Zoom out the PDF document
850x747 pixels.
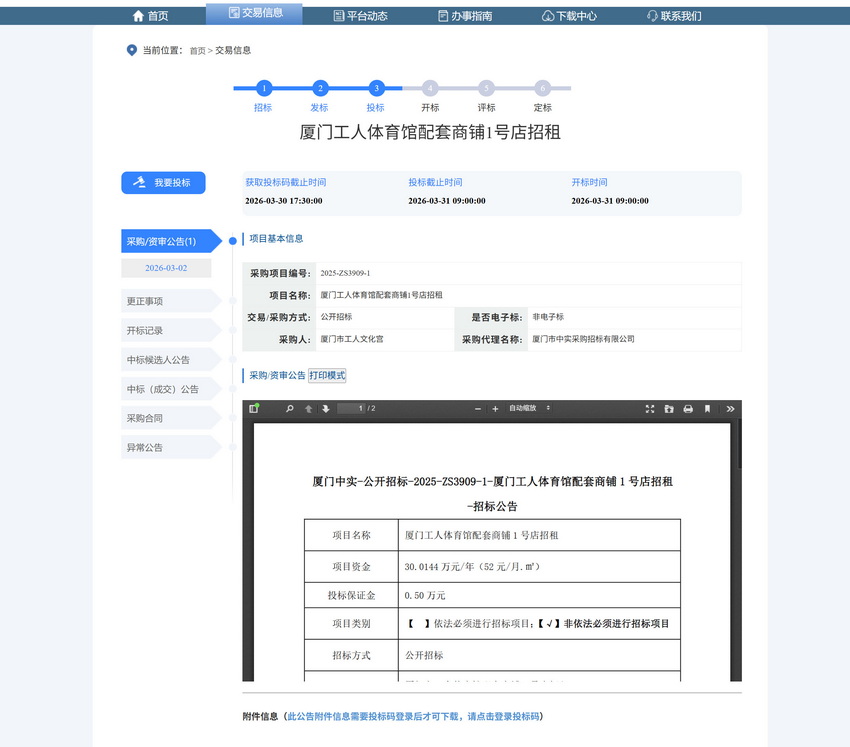point(478,408)
